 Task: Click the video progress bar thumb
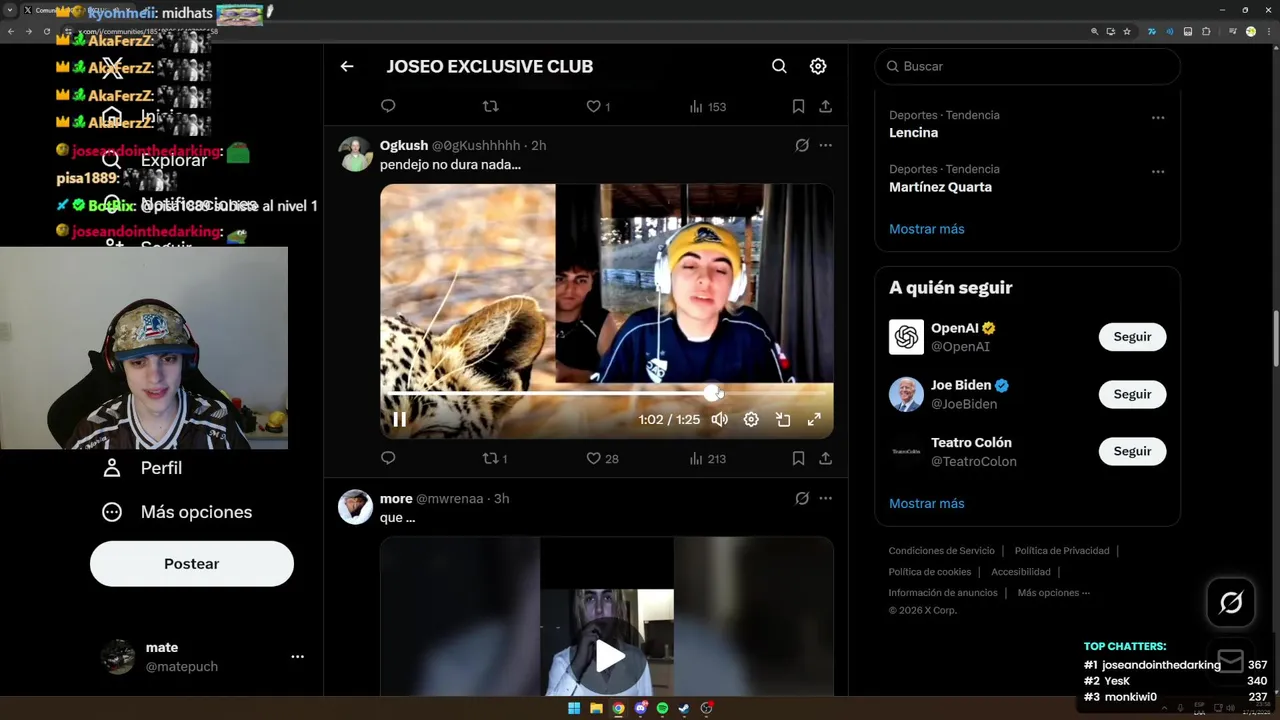coord(712,393)
